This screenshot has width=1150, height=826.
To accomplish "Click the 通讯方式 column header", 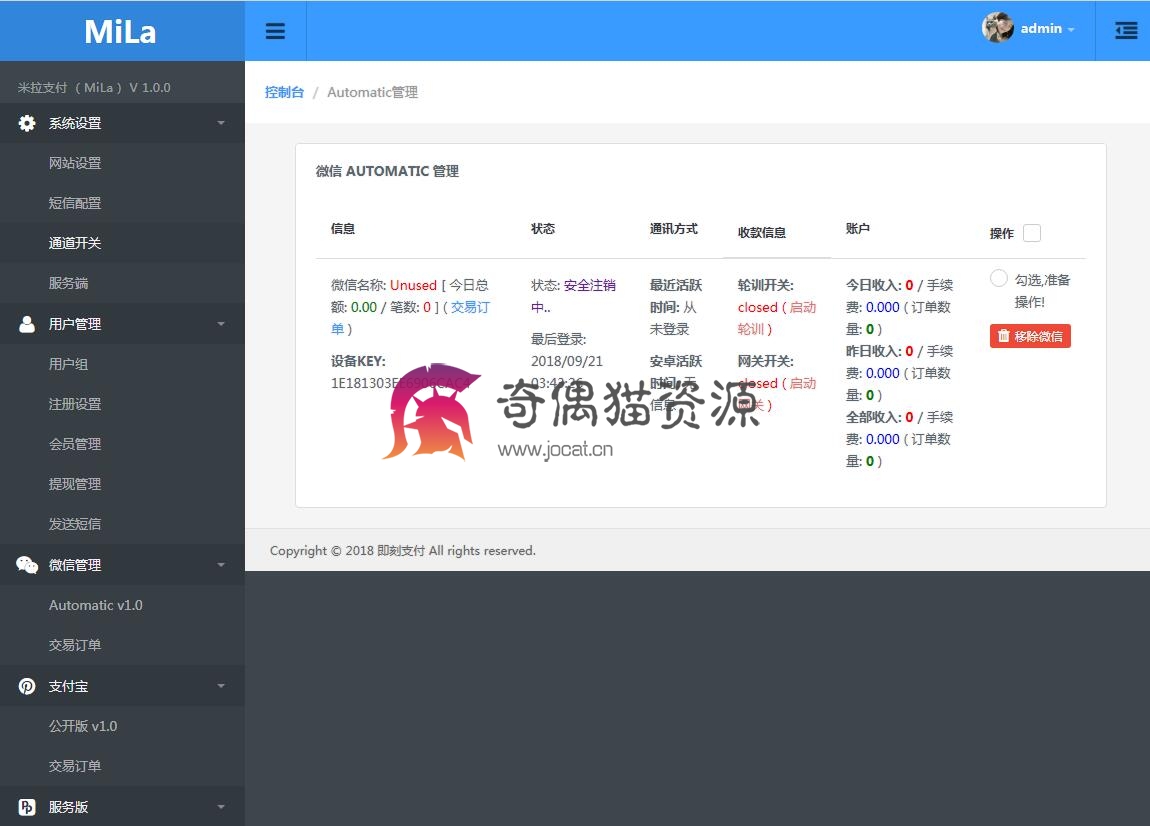I will tap(673, 229).
